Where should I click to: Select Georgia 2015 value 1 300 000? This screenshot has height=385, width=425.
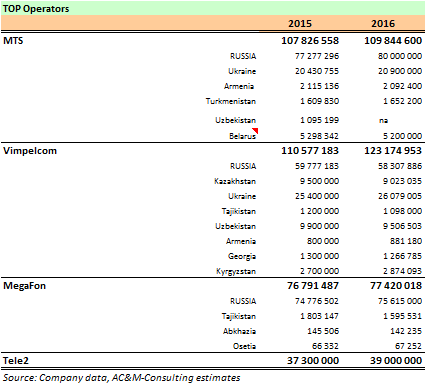tap(319, 256)
